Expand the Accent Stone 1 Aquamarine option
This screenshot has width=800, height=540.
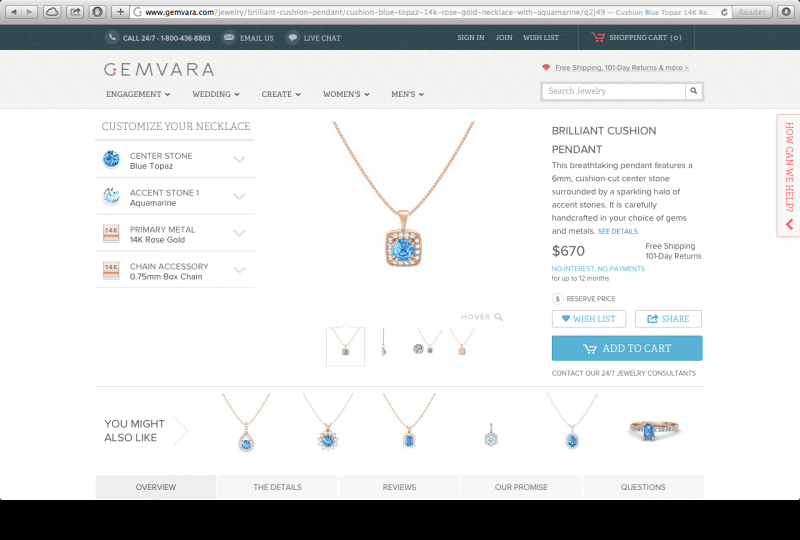tap(174, 197)
